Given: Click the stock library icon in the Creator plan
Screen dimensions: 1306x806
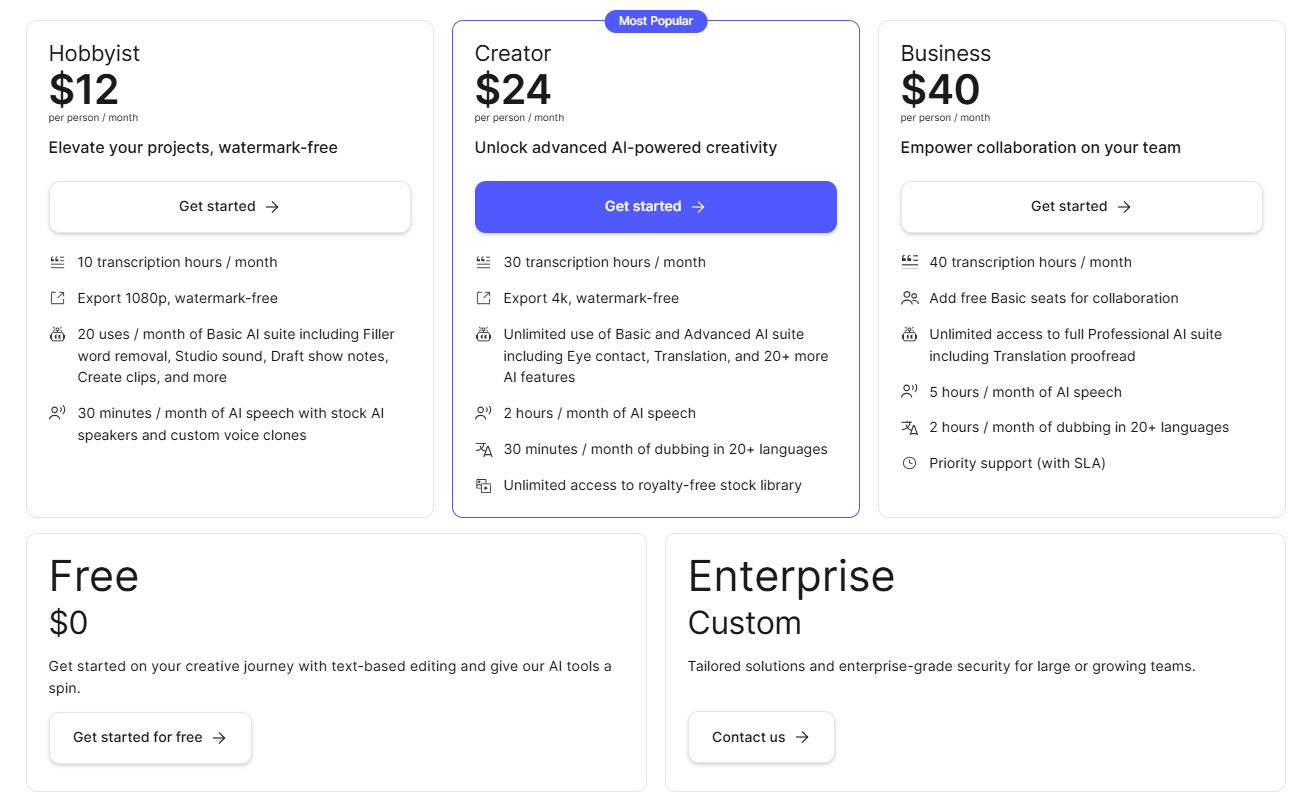Looking at the screenshot, I should [483, 485].
